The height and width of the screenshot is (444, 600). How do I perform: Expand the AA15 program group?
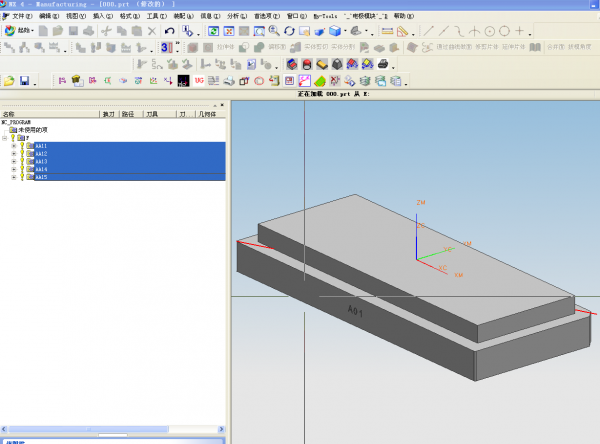pos(14,177)
